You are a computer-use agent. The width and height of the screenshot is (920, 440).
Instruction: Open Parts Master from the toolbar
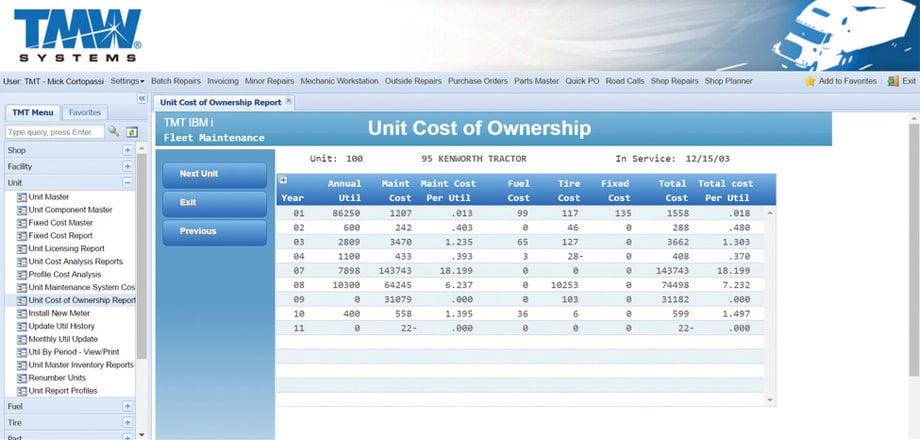point(536,81)
